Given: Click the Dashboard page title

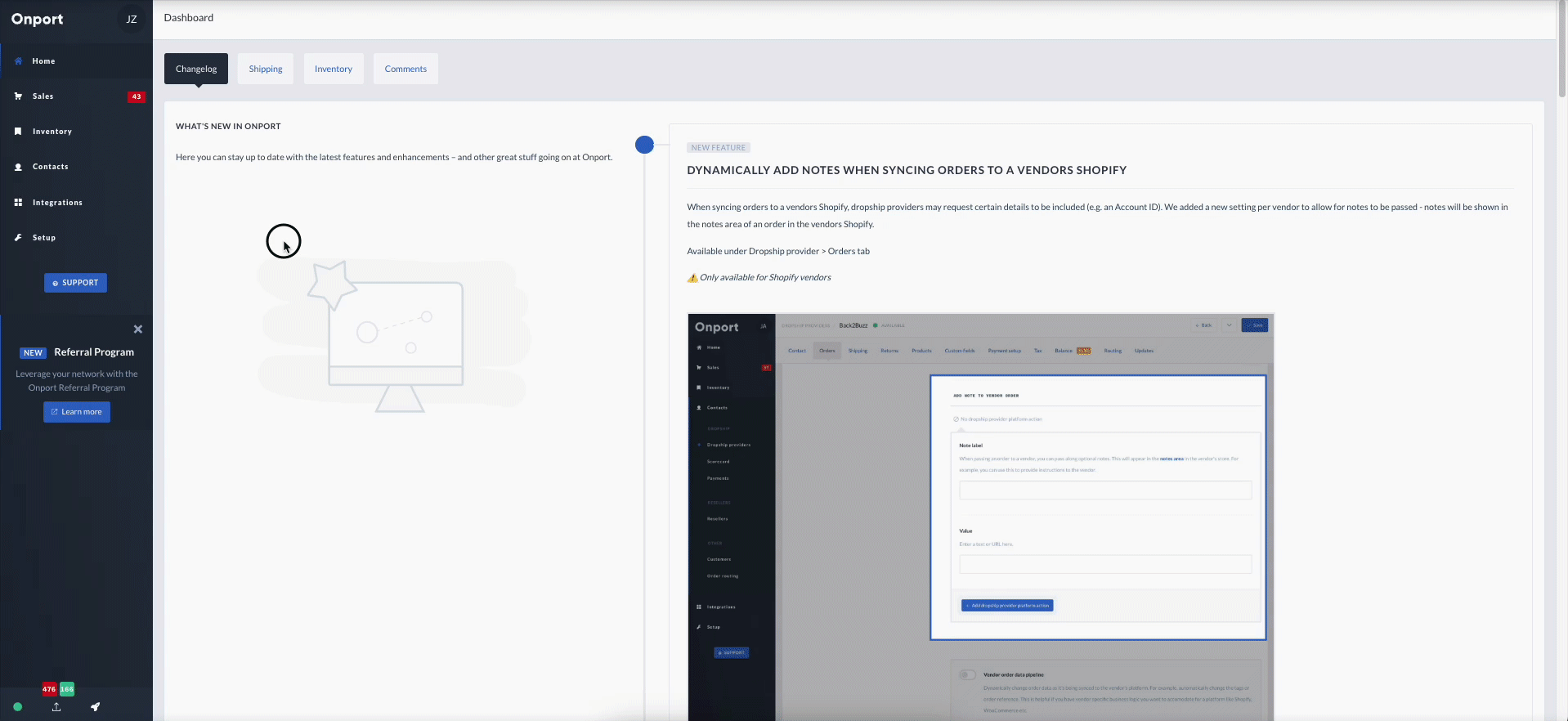Looking at the screenshot, I should tap(189, 18).
